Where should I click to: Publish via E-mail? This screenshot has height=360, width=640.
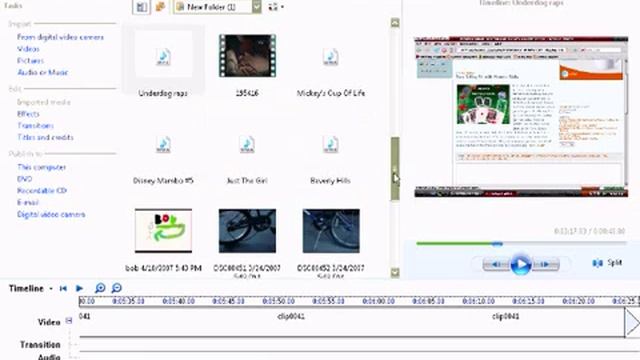27,203
